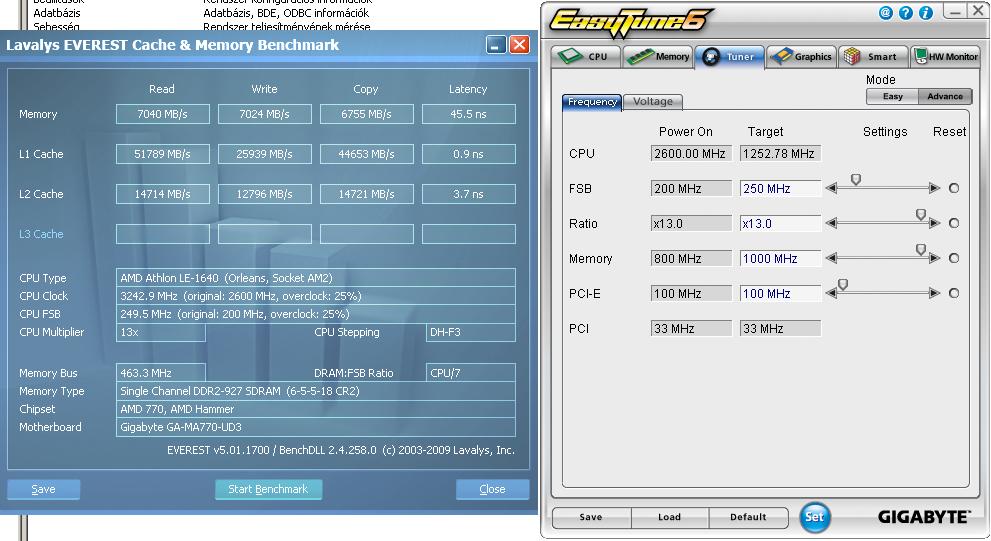The image size is (991, 541).
Task: Switch to the Voltage sub-tab
Action: point(653,102)
